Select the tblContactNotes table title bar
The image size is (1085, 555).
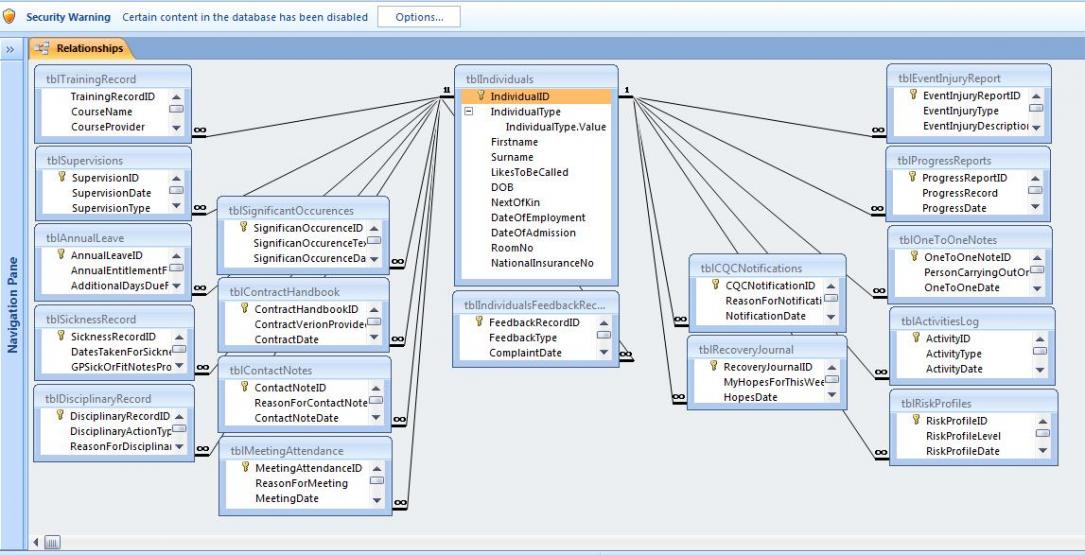tap(304, 370)
